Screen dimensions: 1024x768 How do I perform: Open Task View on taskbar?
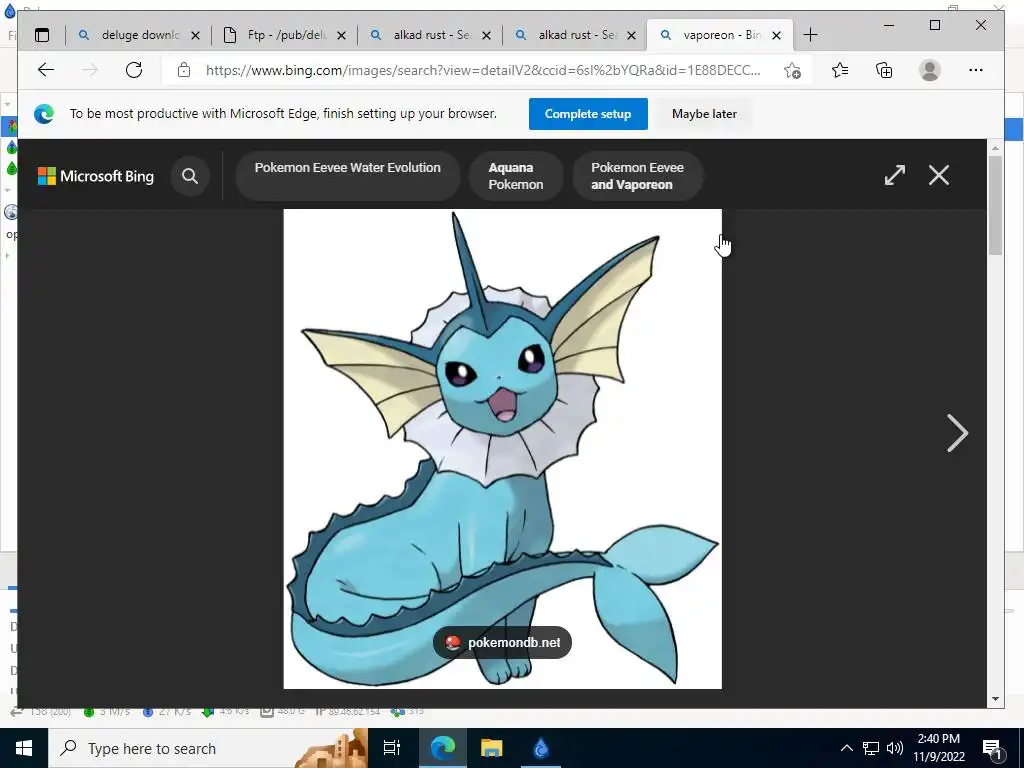pos(391,748)
